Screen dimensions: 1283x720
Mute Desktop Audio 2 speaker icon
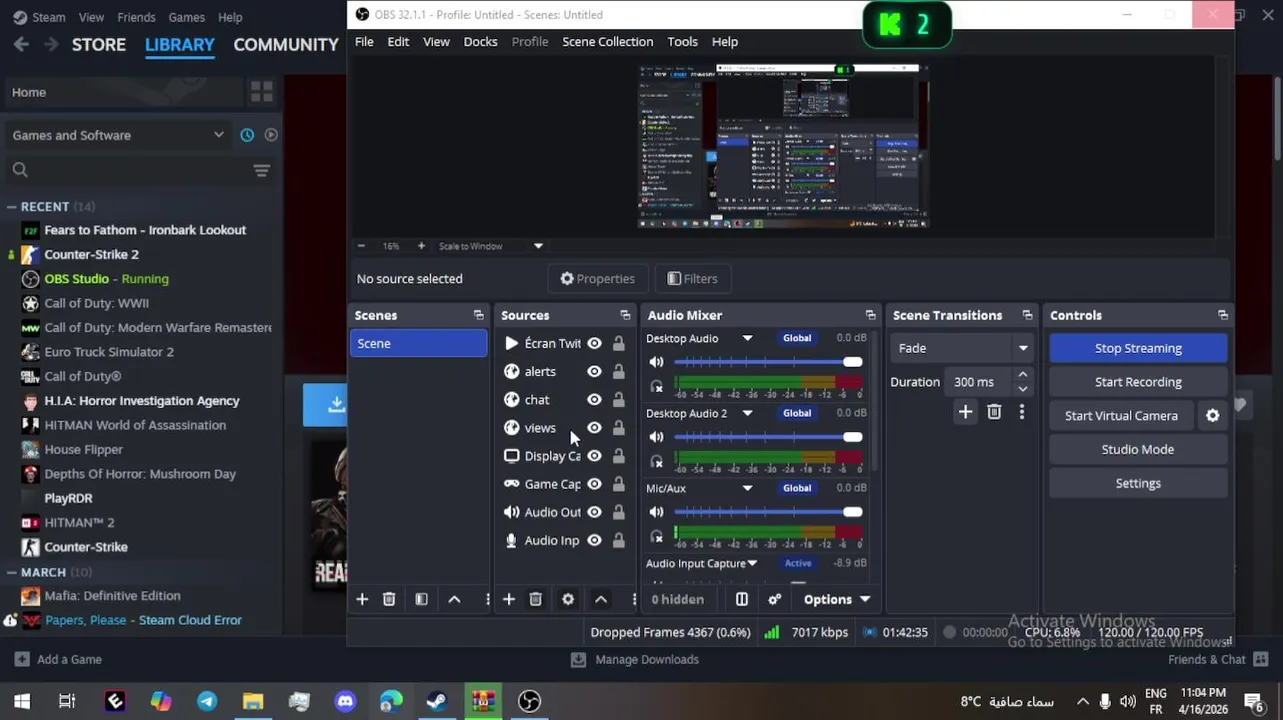pyautogui.click(x=656, y=437)
